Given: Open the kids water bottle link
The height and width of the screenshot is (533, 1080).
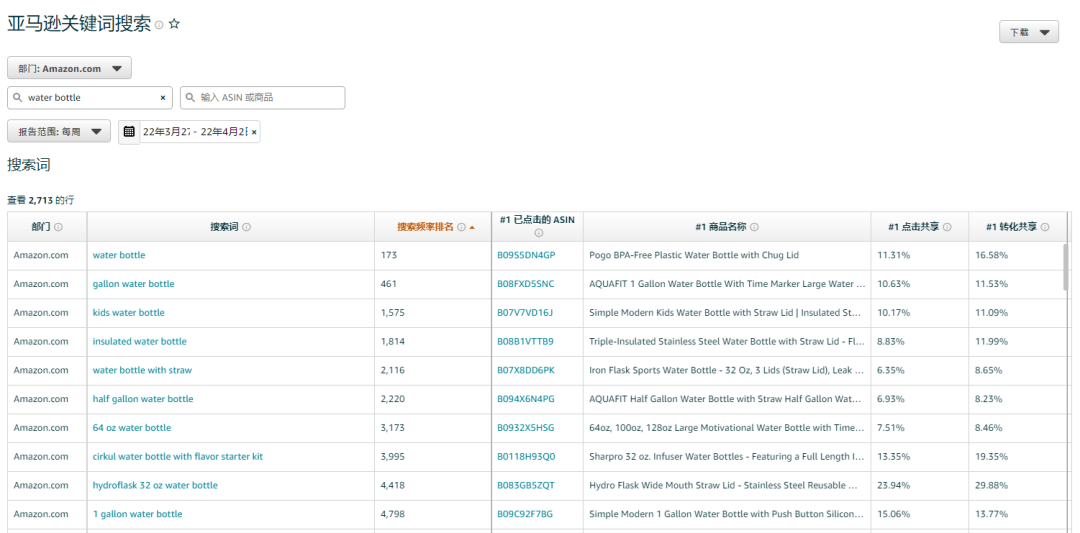Looking at the screenshot, I should pyautogui.click(x=129, y=313).
